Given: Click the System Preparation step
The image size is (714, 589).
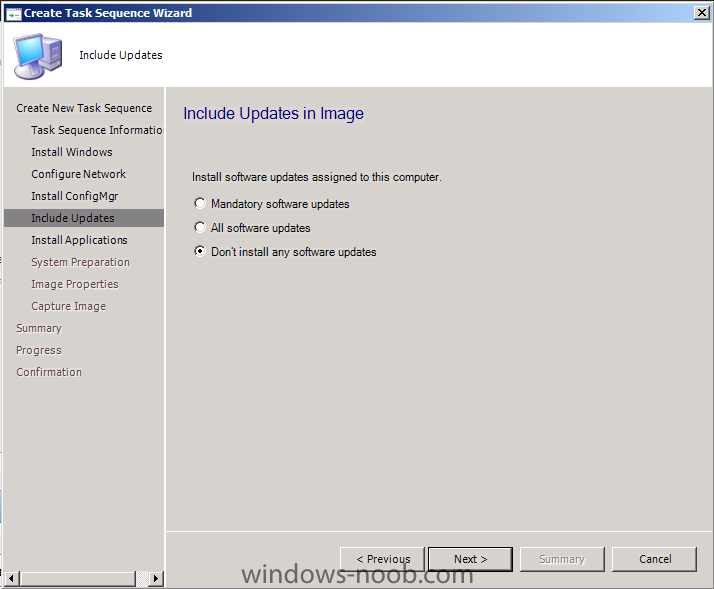Looking at the screenshot, I should [x=80, y=262].
